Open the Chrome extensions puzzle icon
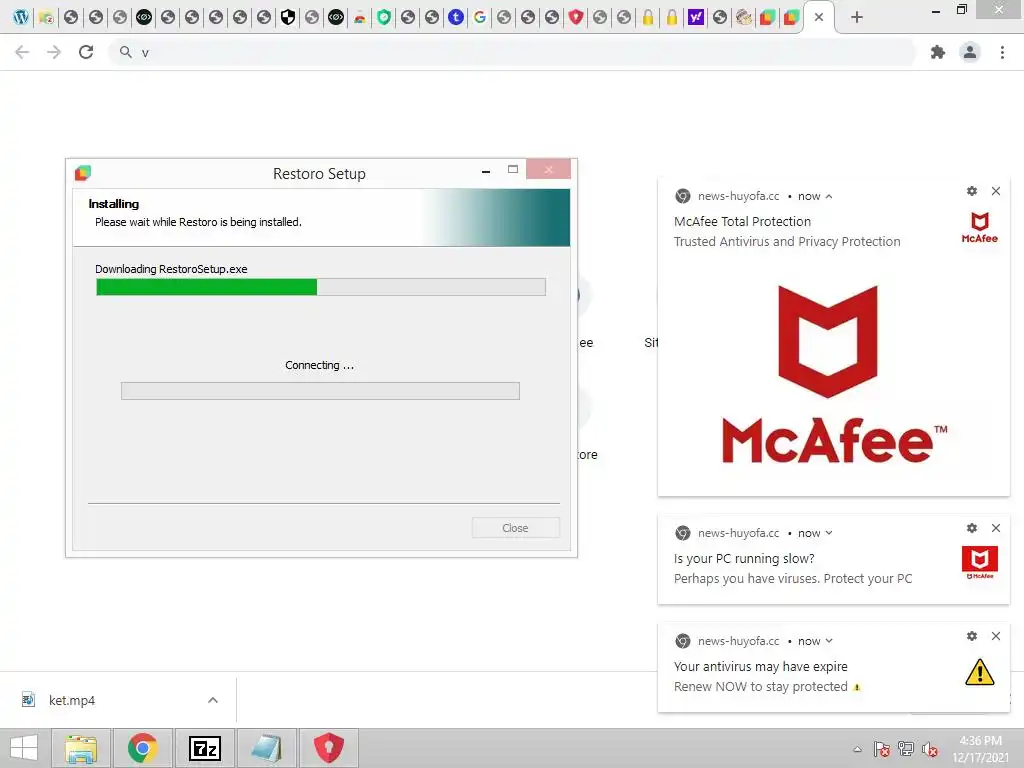 click(x=938, y=52)
